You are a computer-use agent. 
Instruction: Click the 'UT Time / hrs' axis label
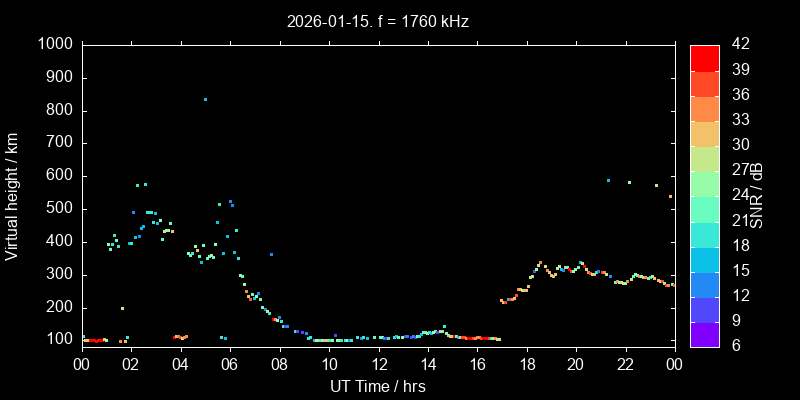click(x=377, y=386)
